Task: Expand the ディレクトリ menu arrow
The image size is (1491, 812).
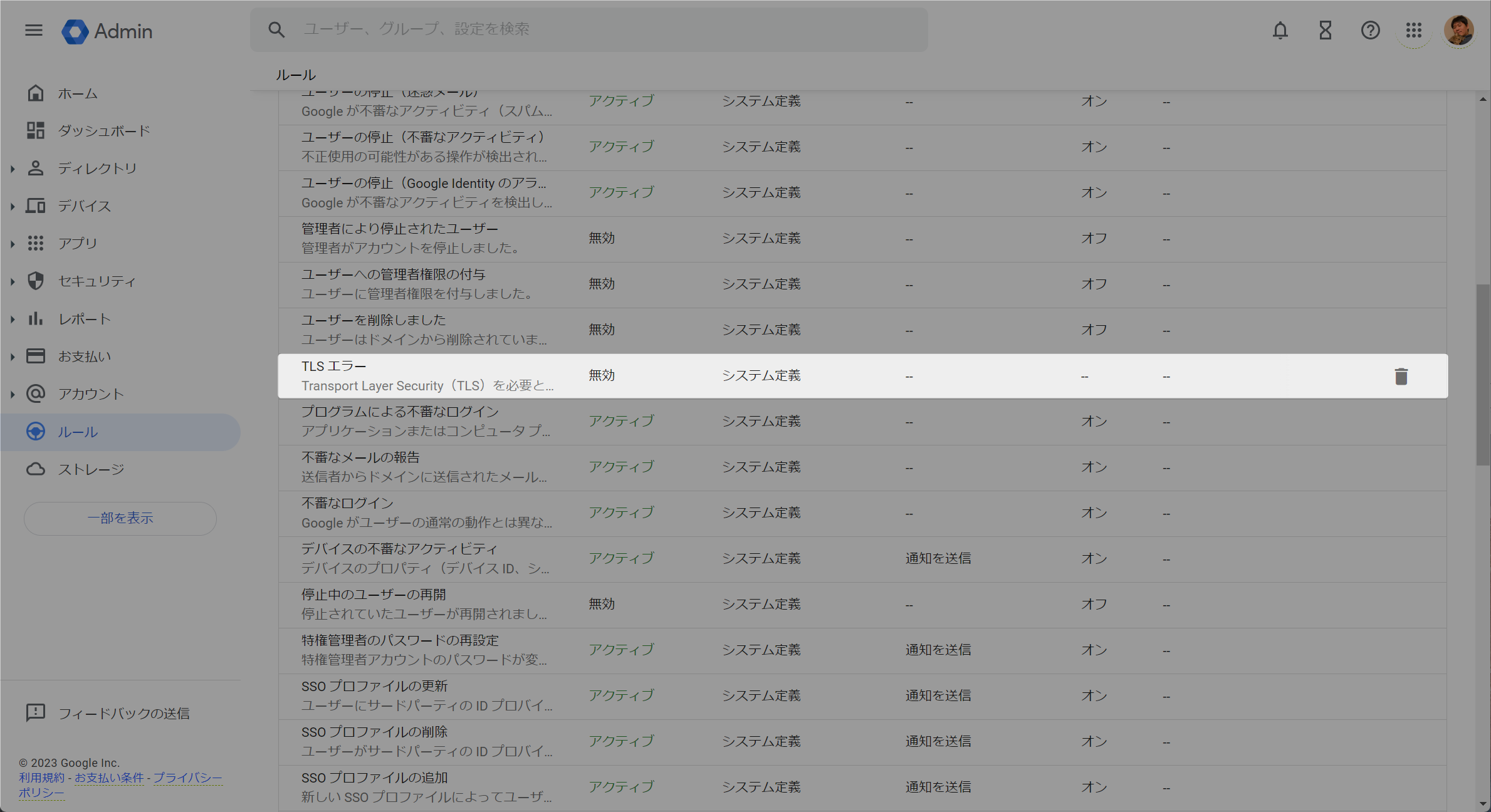Action: point(13,169)
